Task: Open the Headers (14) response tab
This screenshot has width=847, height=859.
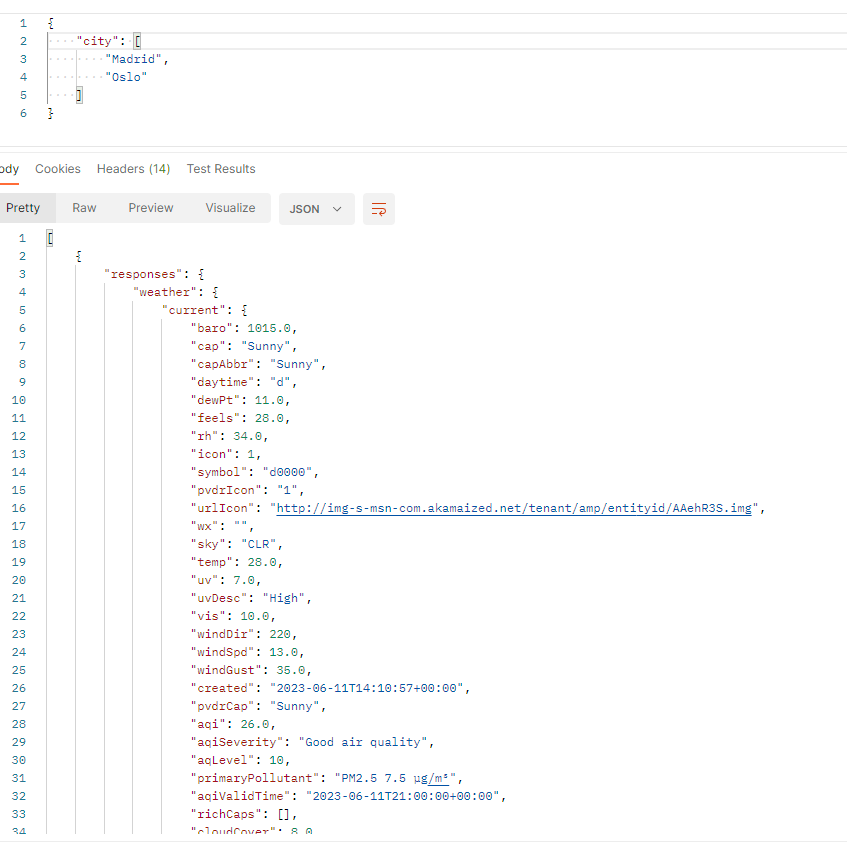Action: [x=133, y=169]
